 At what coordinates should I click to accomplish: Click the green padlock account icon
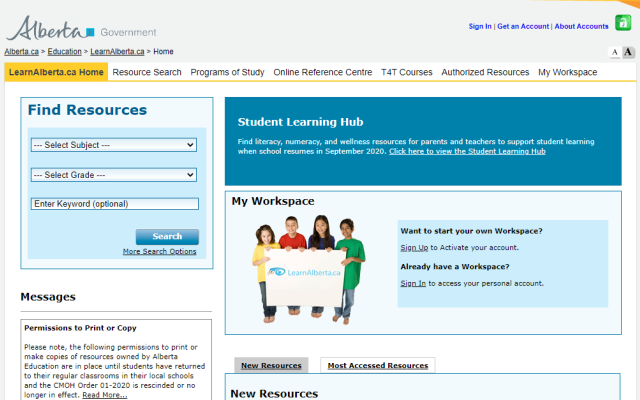tap(623, 23)
